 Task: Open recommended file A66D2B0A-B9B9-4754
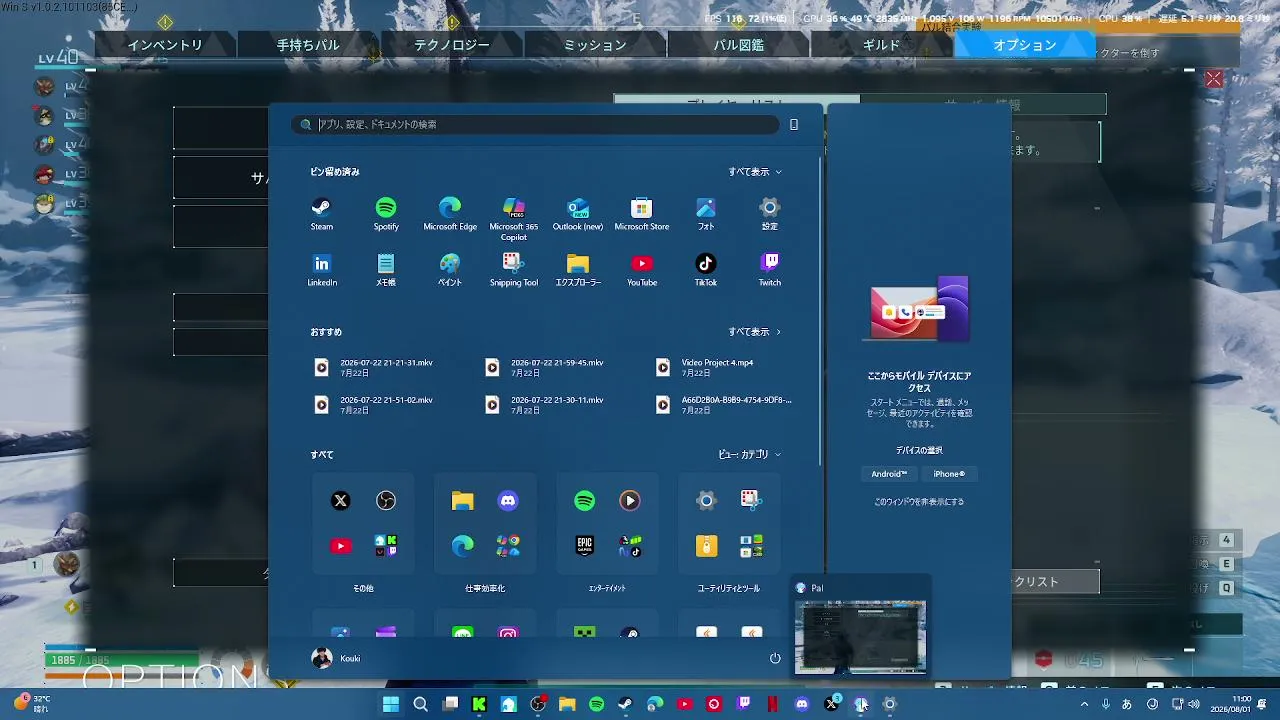click(x=724, y=404)
